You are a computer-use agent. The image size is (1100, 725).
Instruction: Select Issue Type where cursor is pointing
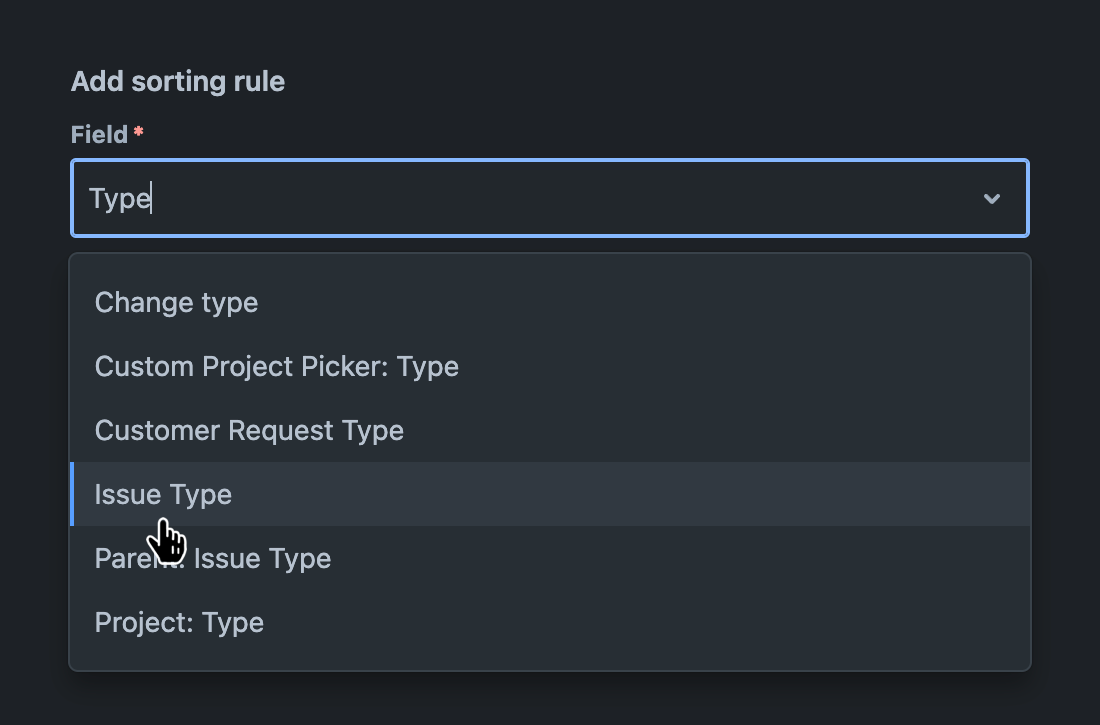(163, 494)
